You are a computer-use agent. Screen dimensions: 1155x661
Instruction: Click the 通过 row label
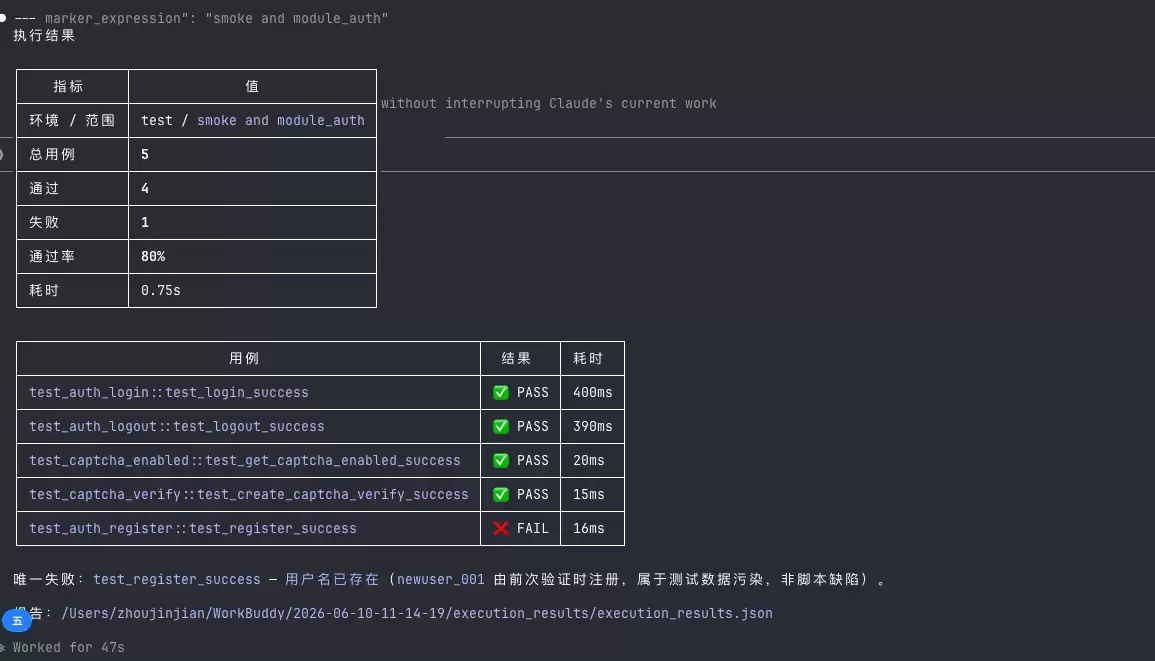[x=44, y=188]
